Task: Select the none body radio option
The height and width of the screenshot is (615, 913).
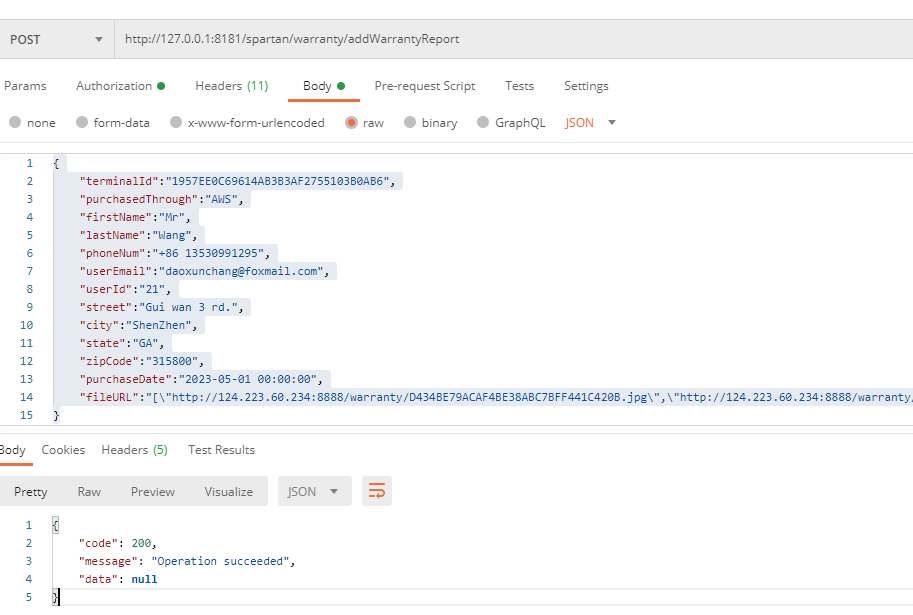Action: click(15, 123)
